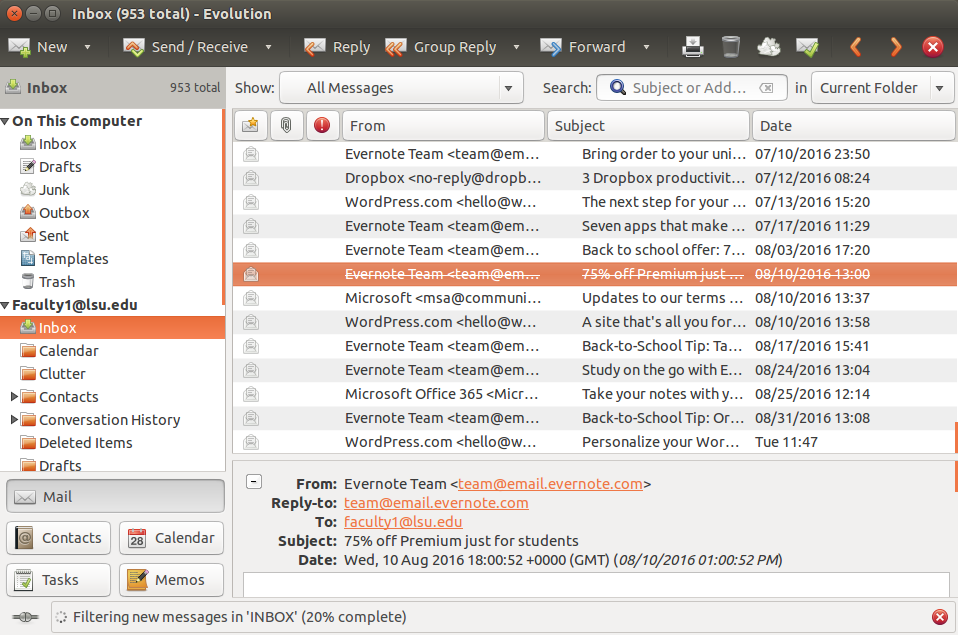Click the team@email.evernote.com Reply-to link
Image resolution: width=958 pixels, height=635 pixels.
click(x=436, y=503)
